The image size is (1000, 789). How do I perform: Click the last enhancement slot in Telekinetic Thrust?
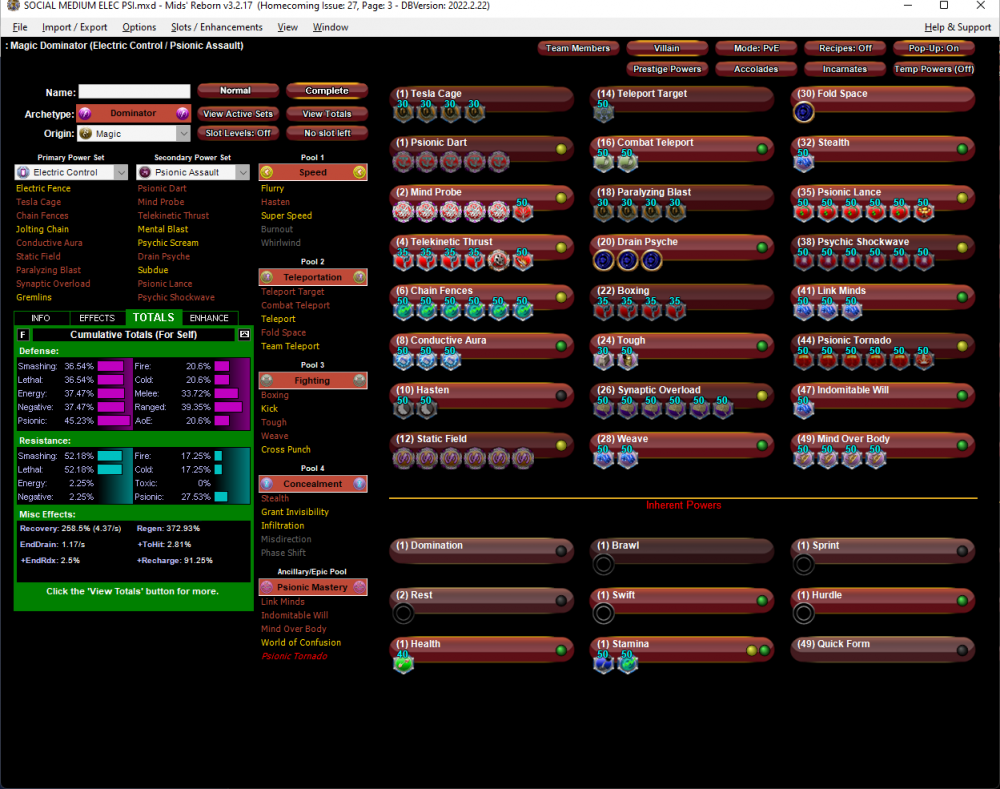click(x=522, y=261)
